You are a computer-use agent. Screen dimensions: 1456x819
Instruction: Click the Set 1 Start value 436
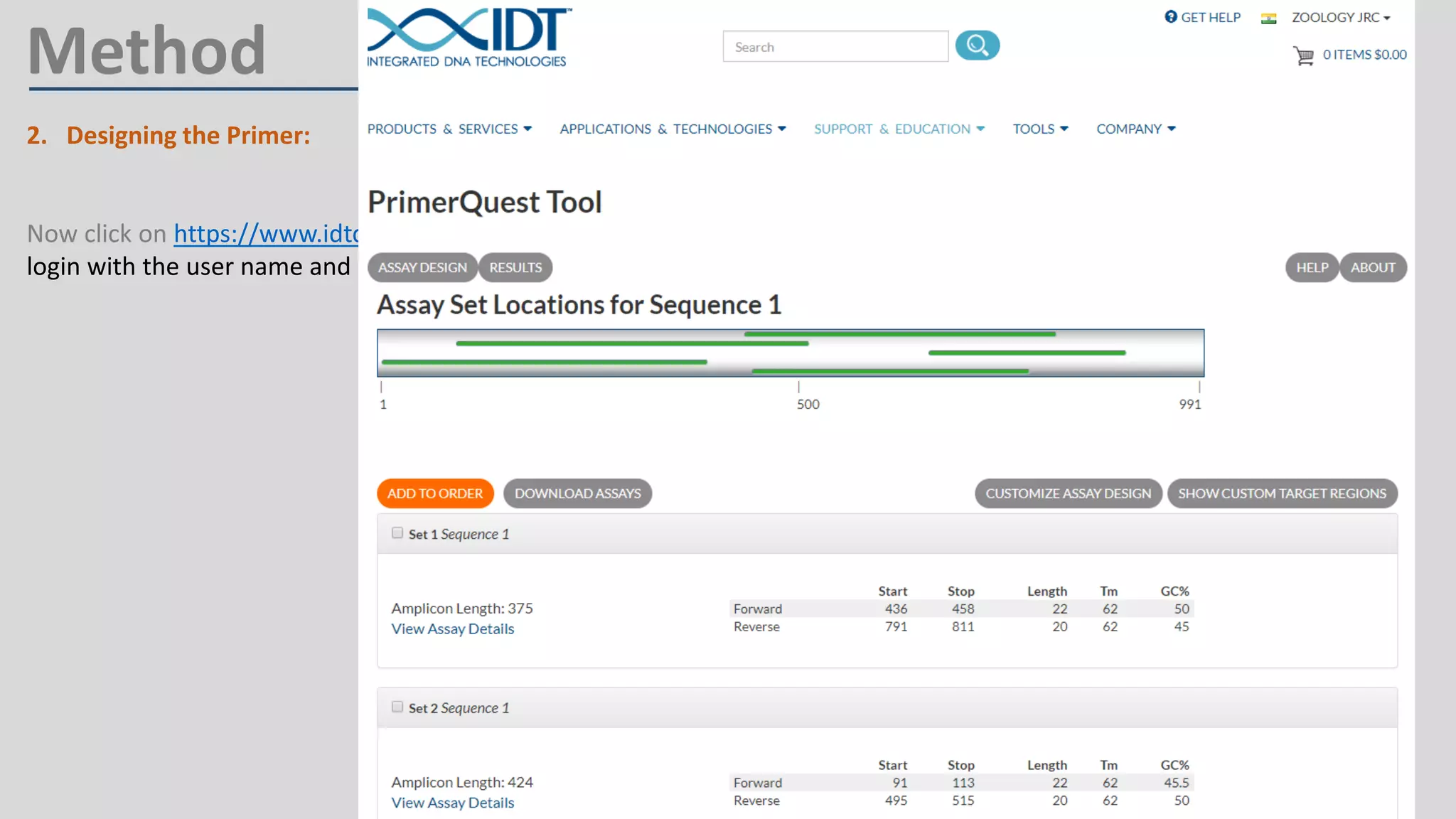[896, 609]
